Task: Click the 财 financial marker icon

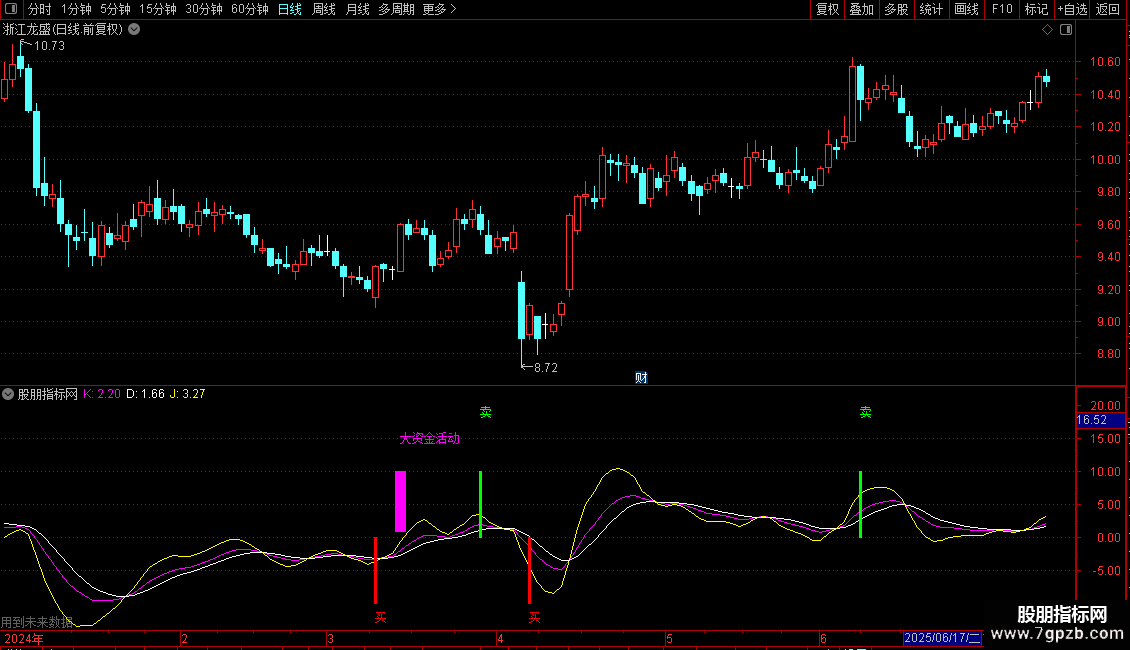Action: click(641, 378)
